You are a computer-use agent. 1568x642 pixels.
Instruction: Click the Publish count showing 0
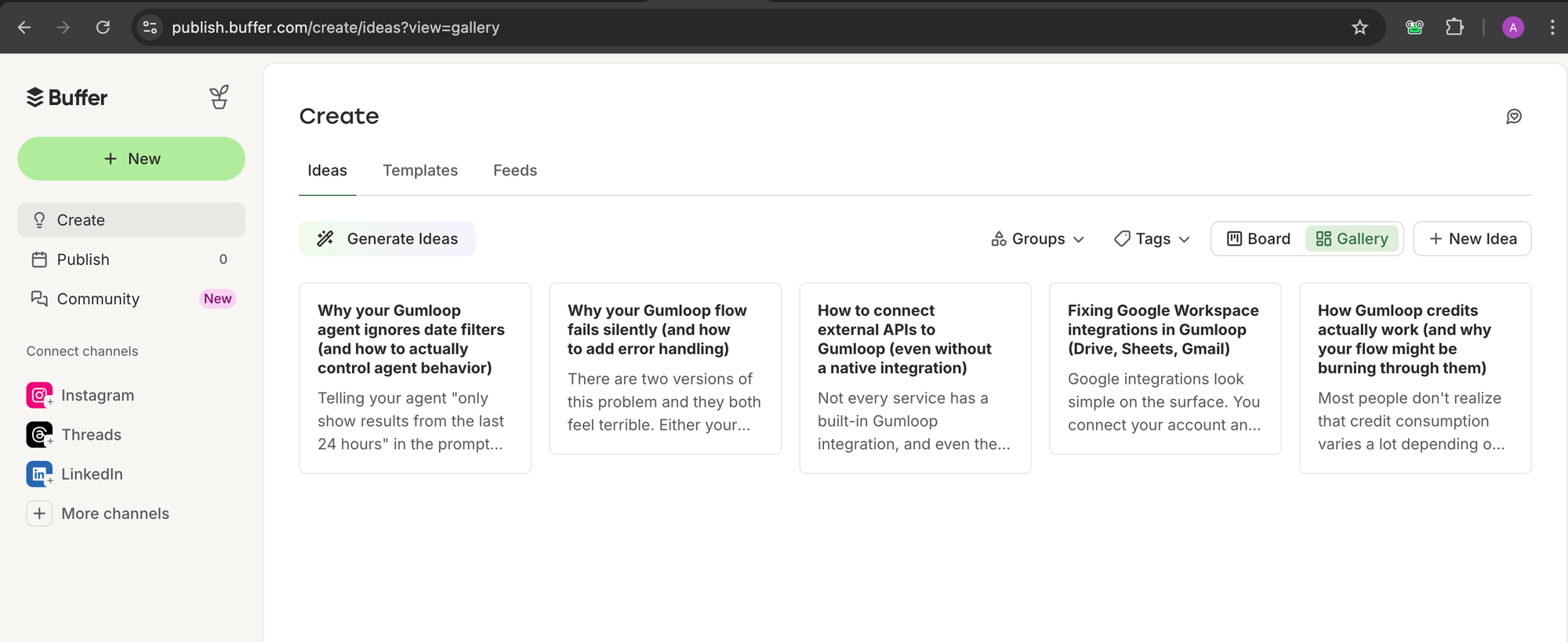[x=223, y=259]
